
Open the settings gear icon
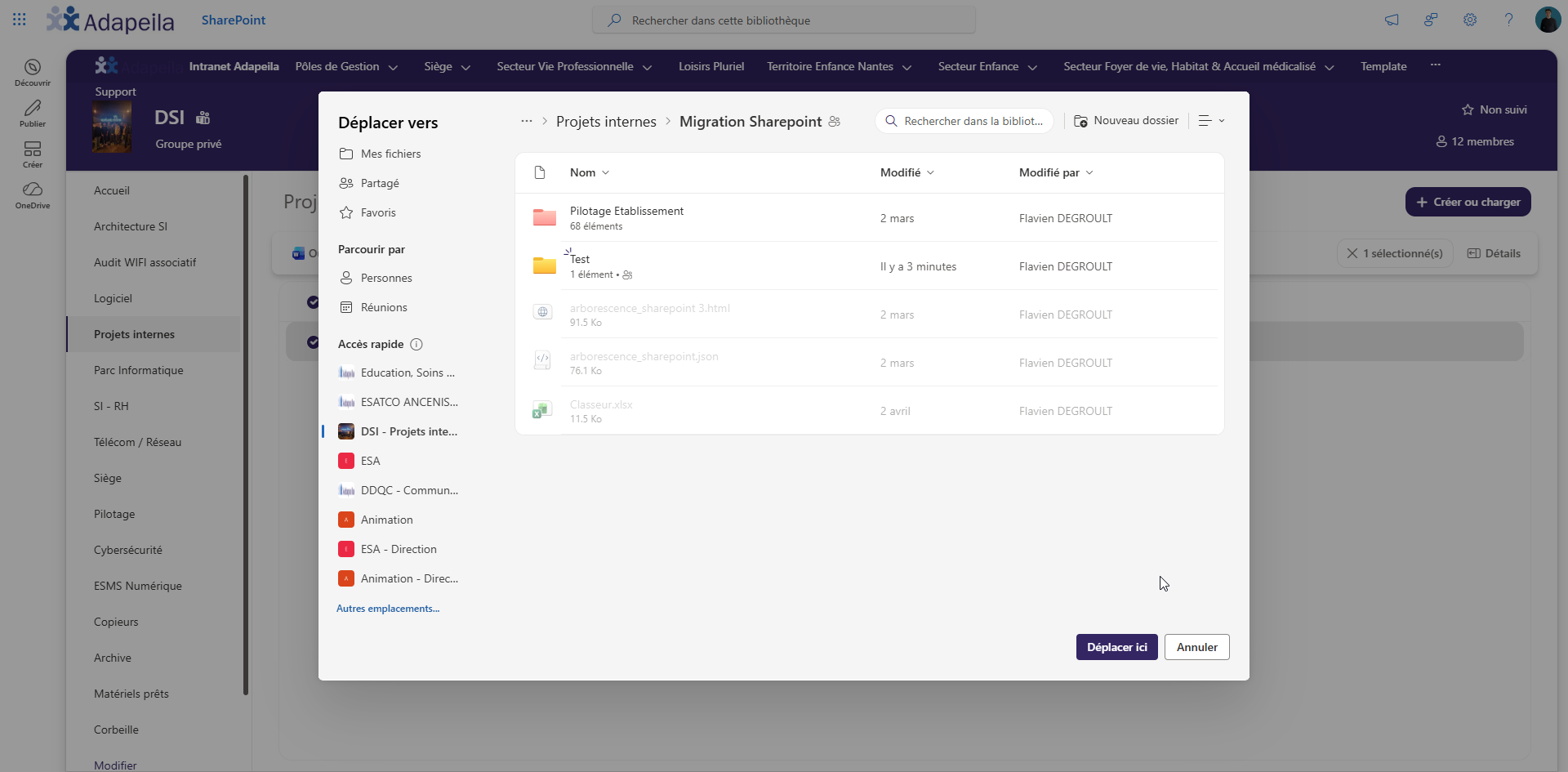tap(1470, 20)
